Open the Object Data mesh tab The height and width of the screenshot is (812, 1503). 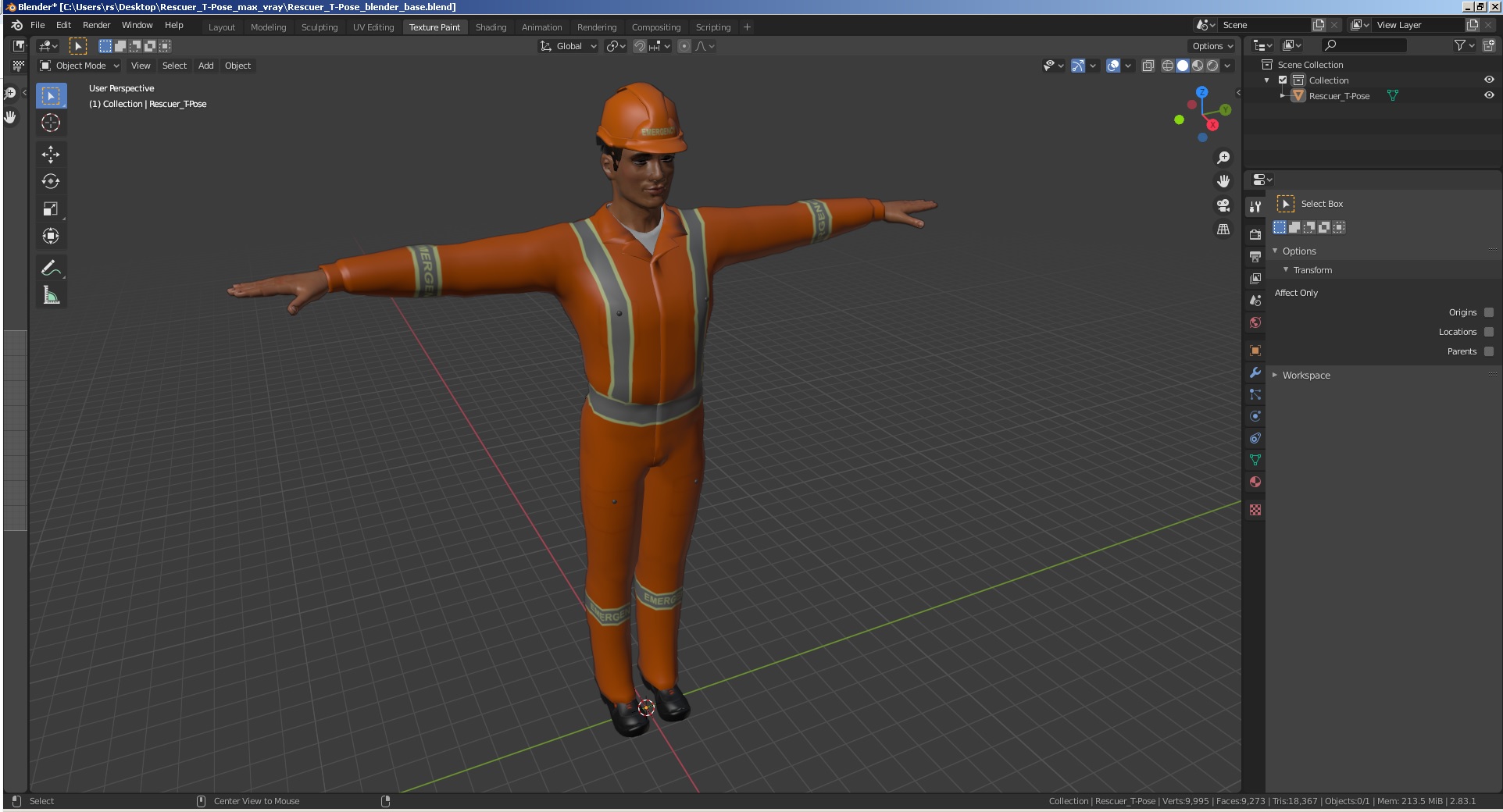(1255, 460)
